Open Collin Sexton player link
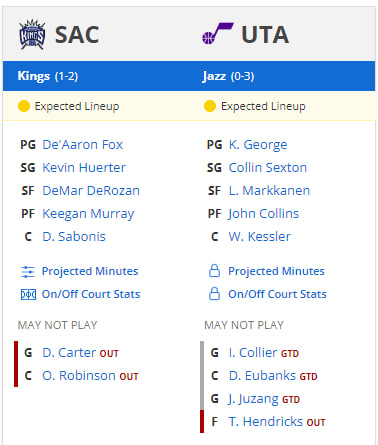The width and height of the screenshot is (378, 445). 268,168
